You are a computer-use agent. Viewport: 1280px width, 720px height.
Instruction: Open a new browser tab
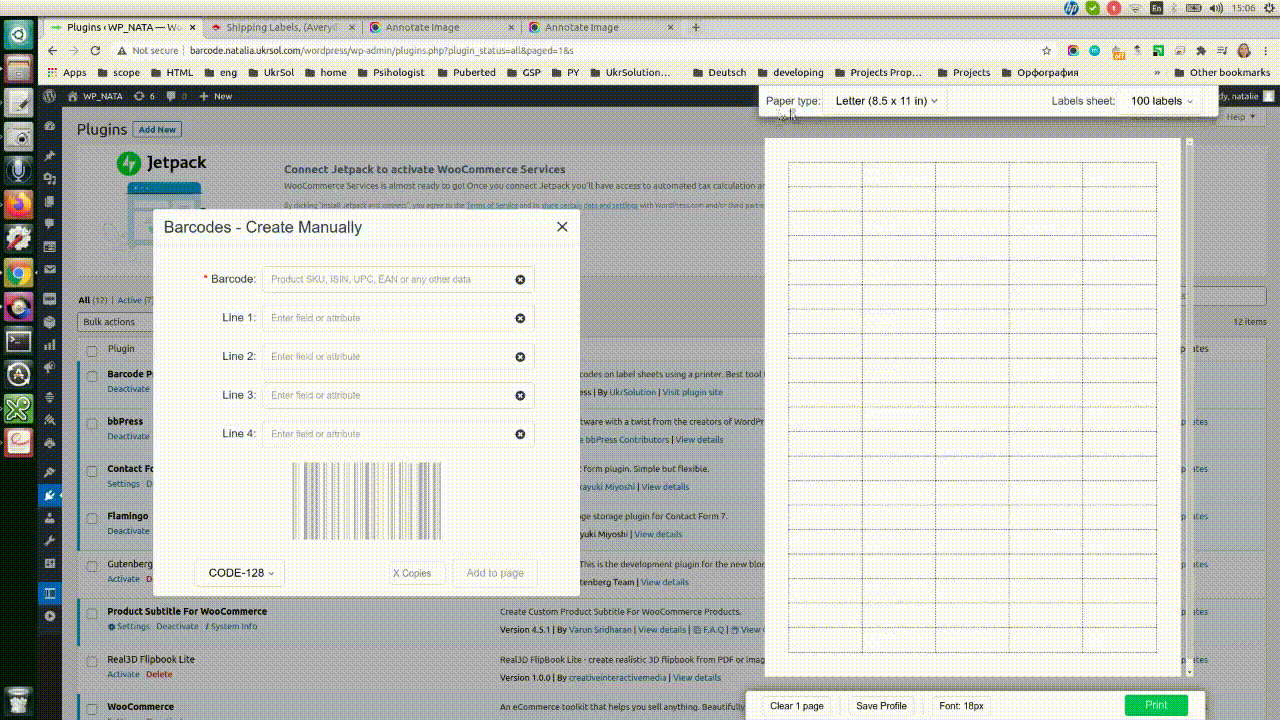pos(696,27)
